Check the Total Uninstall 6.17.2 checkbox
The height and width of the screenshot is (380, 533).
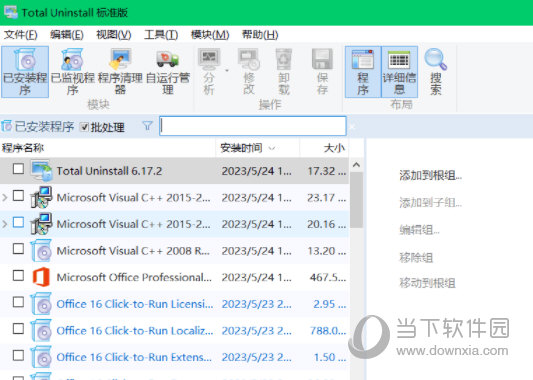[x=18, y=169]
